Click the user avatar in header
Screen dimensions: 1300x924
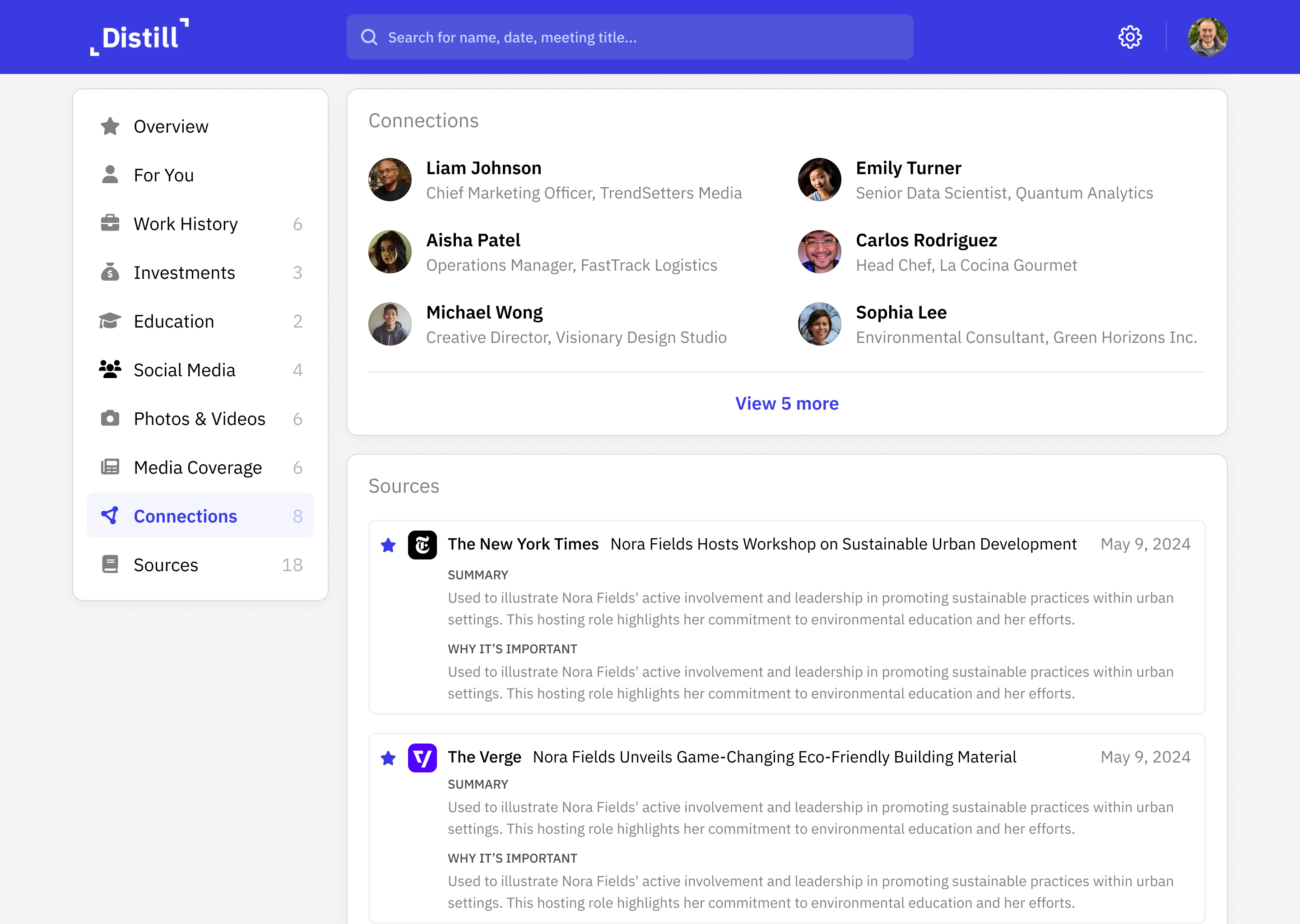pos(1207,37)
